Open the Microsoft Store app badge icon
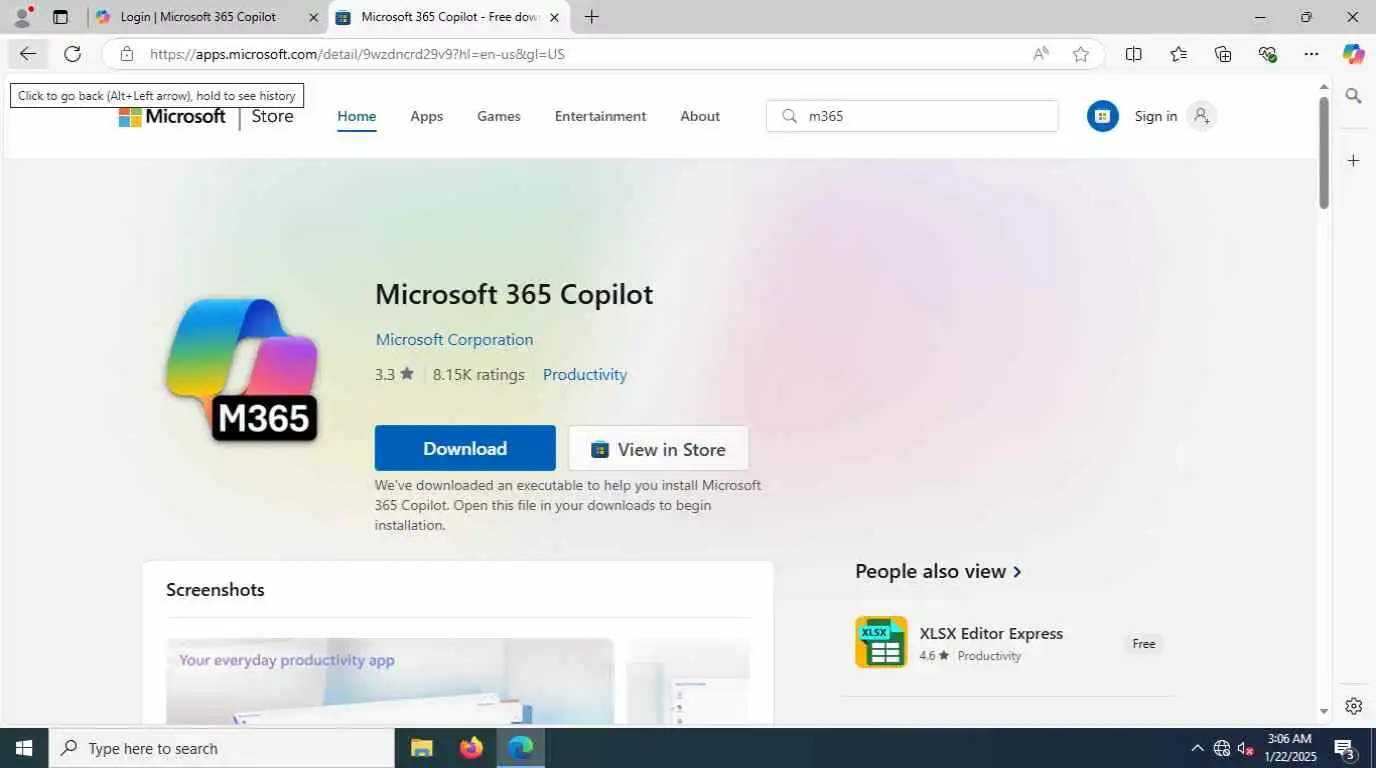The width and height of the screenshot is (1376, 768). [1102, 116]
